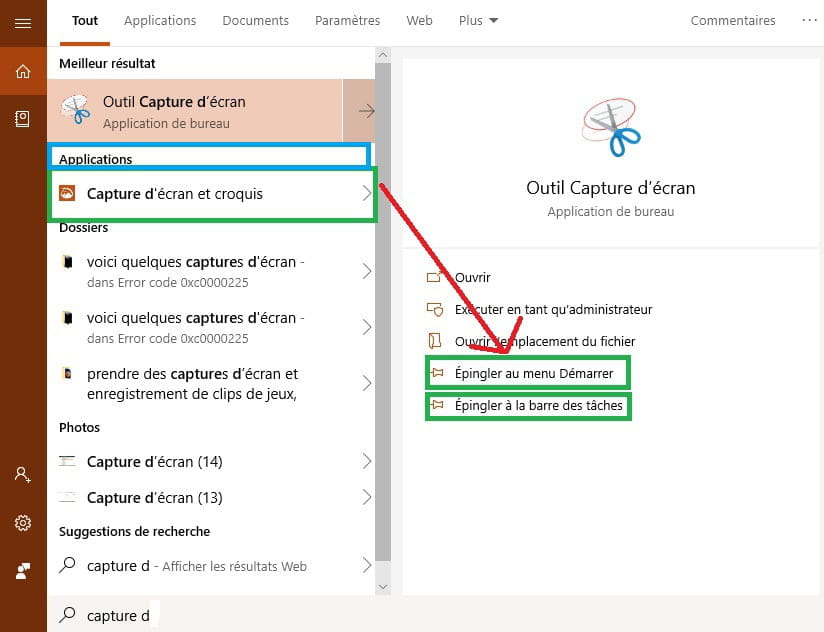824x632 pixels.
Task: Select Exécuter en tant qu'administrateur
Action: (553, 309)
